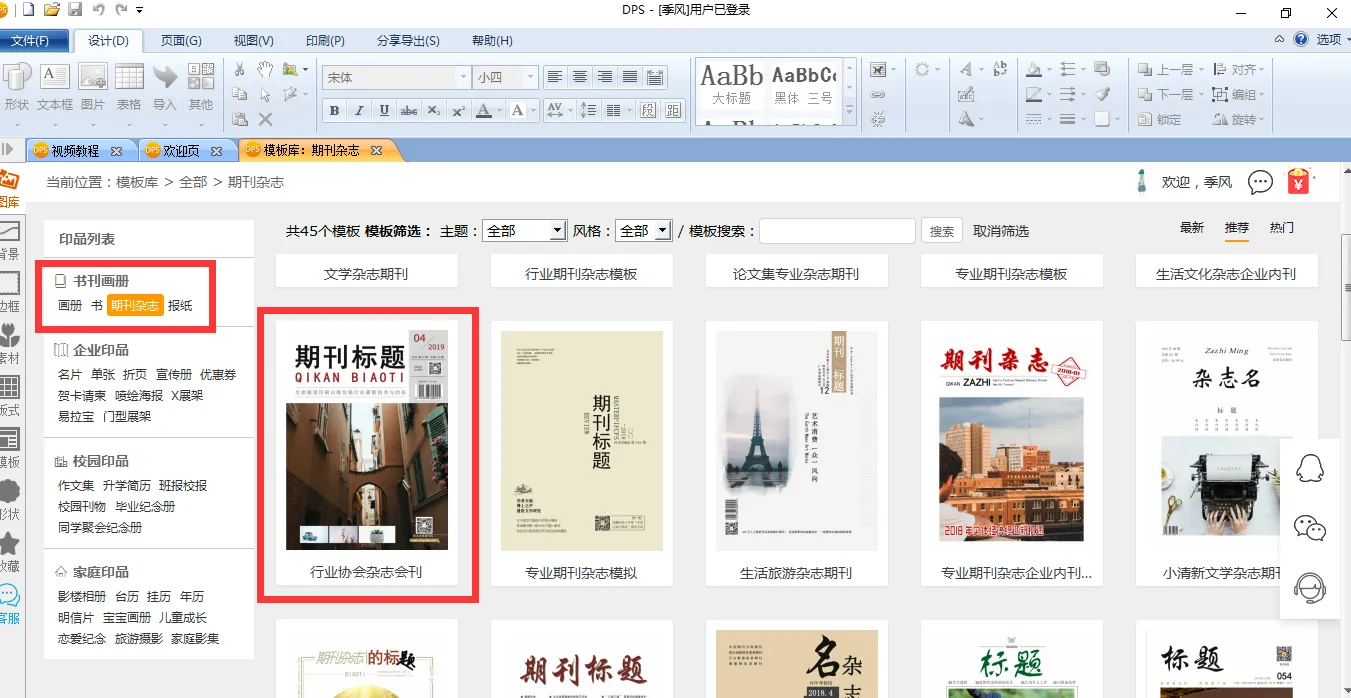
Task: Select the hand pan tool
Action: pyautogui.click(x=265, y=69)
